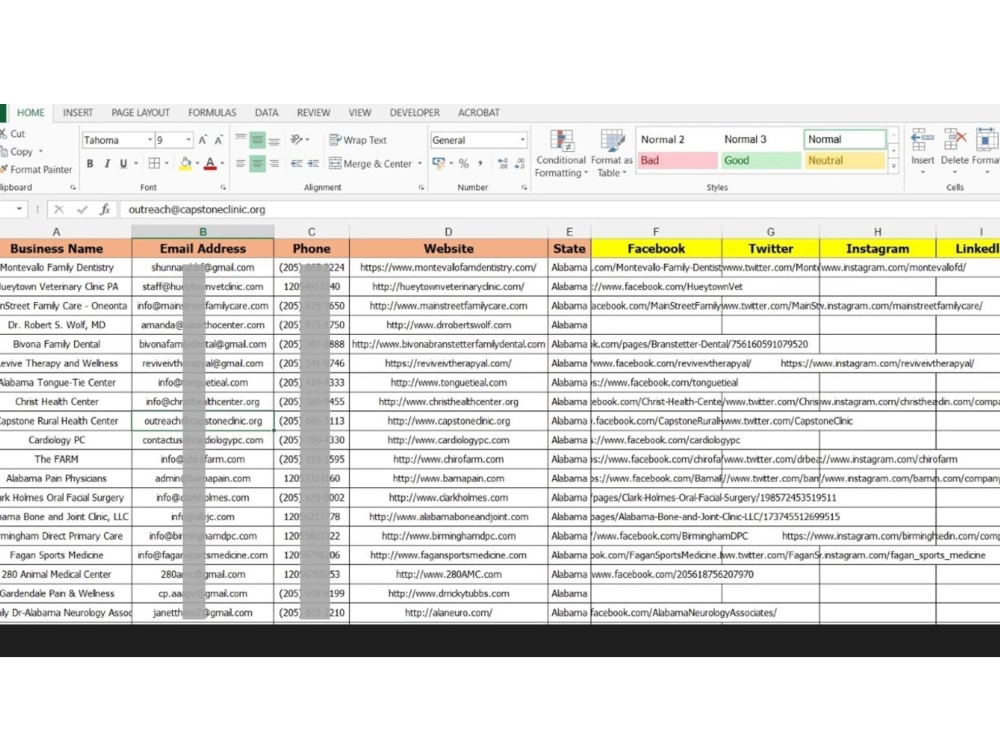Viewport: 1000px width, 750px height.
Task: Align text to the right
Action: pyautogui.click(x=274, y=164)
